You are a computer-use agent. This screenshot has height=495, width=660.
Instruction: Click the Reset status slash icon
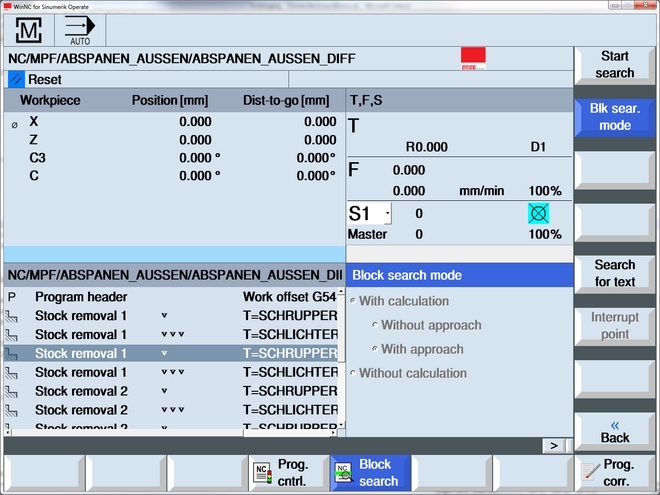click(16, 78)
